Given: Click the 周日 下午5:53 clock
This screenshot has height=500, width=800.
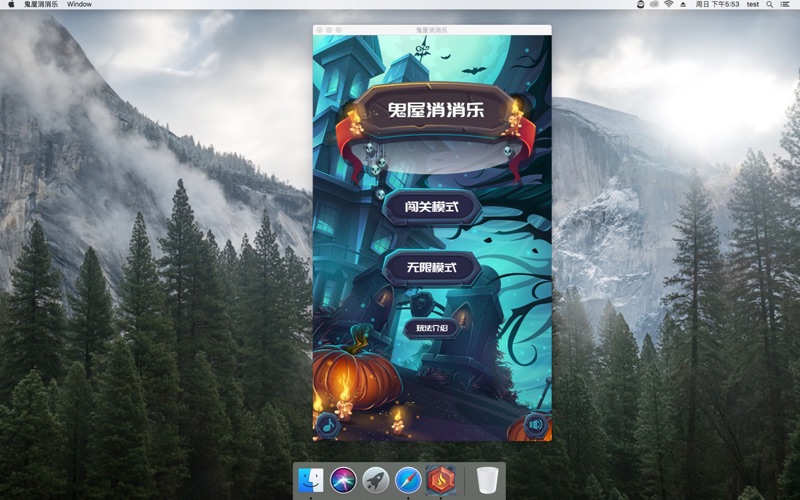Looking at the screenshot, I should click(717, 4).
